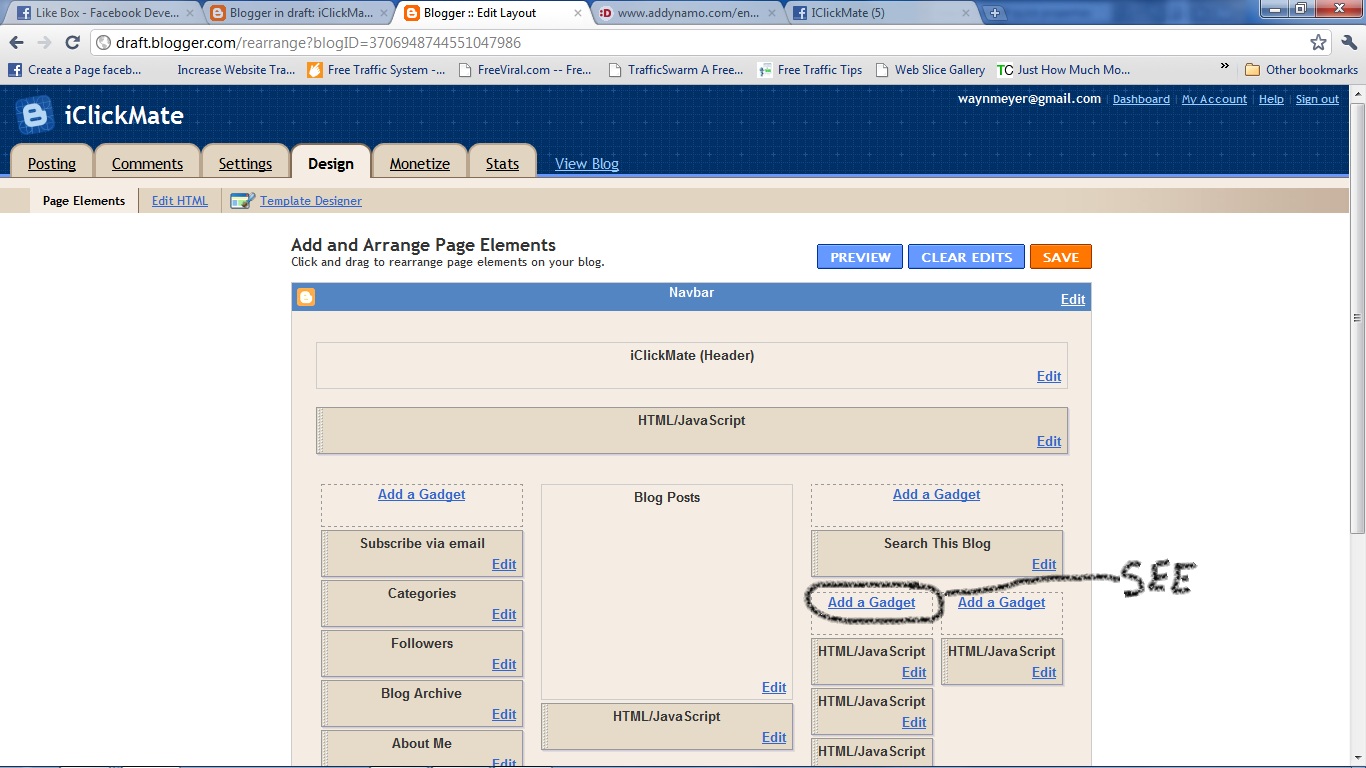This screenshot has width=1366, height=768.
Task: Edit the Followers gadget
Action: pos(504,665)
